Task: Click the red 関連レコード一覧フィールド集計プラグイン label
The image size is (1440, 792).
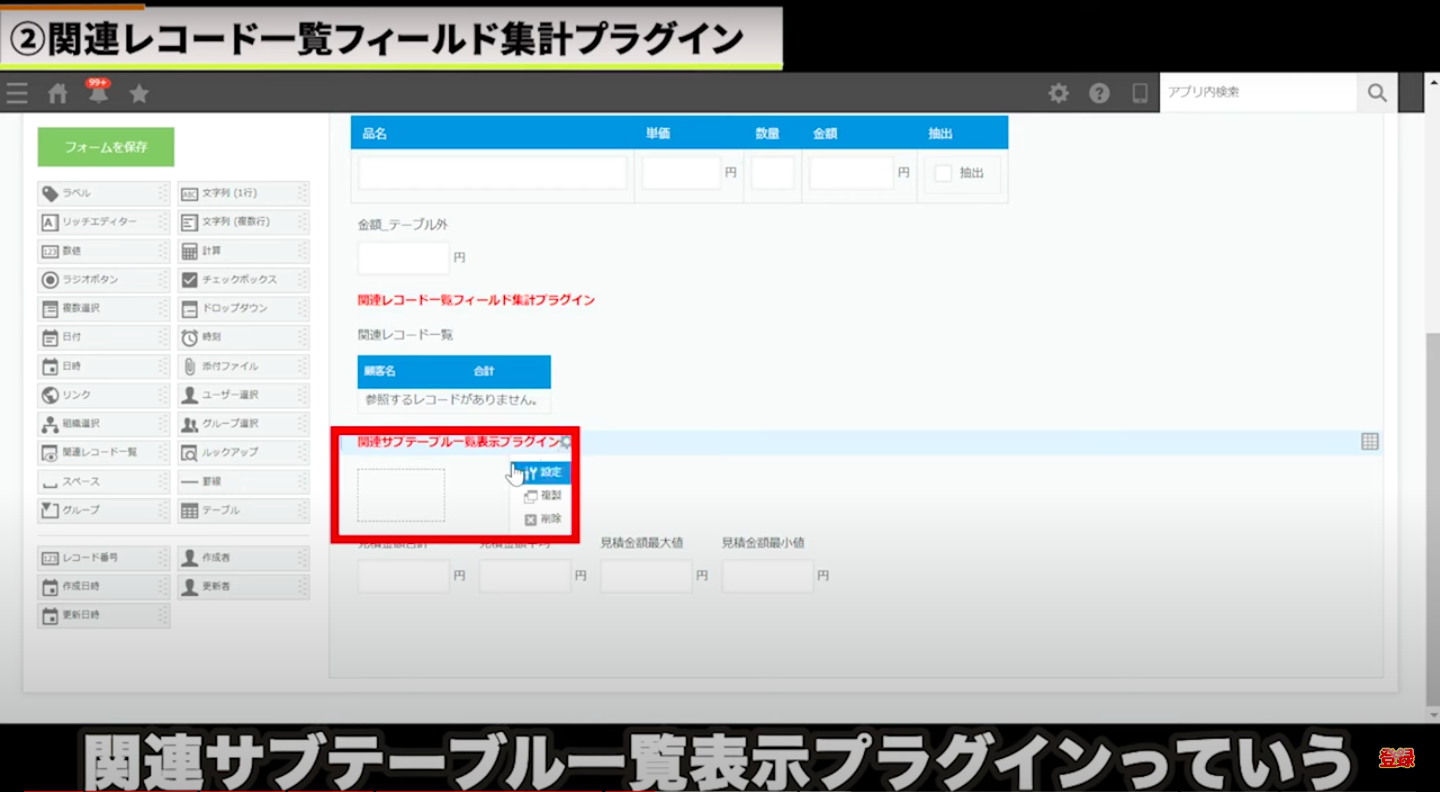Action: [x=476, y=300]
